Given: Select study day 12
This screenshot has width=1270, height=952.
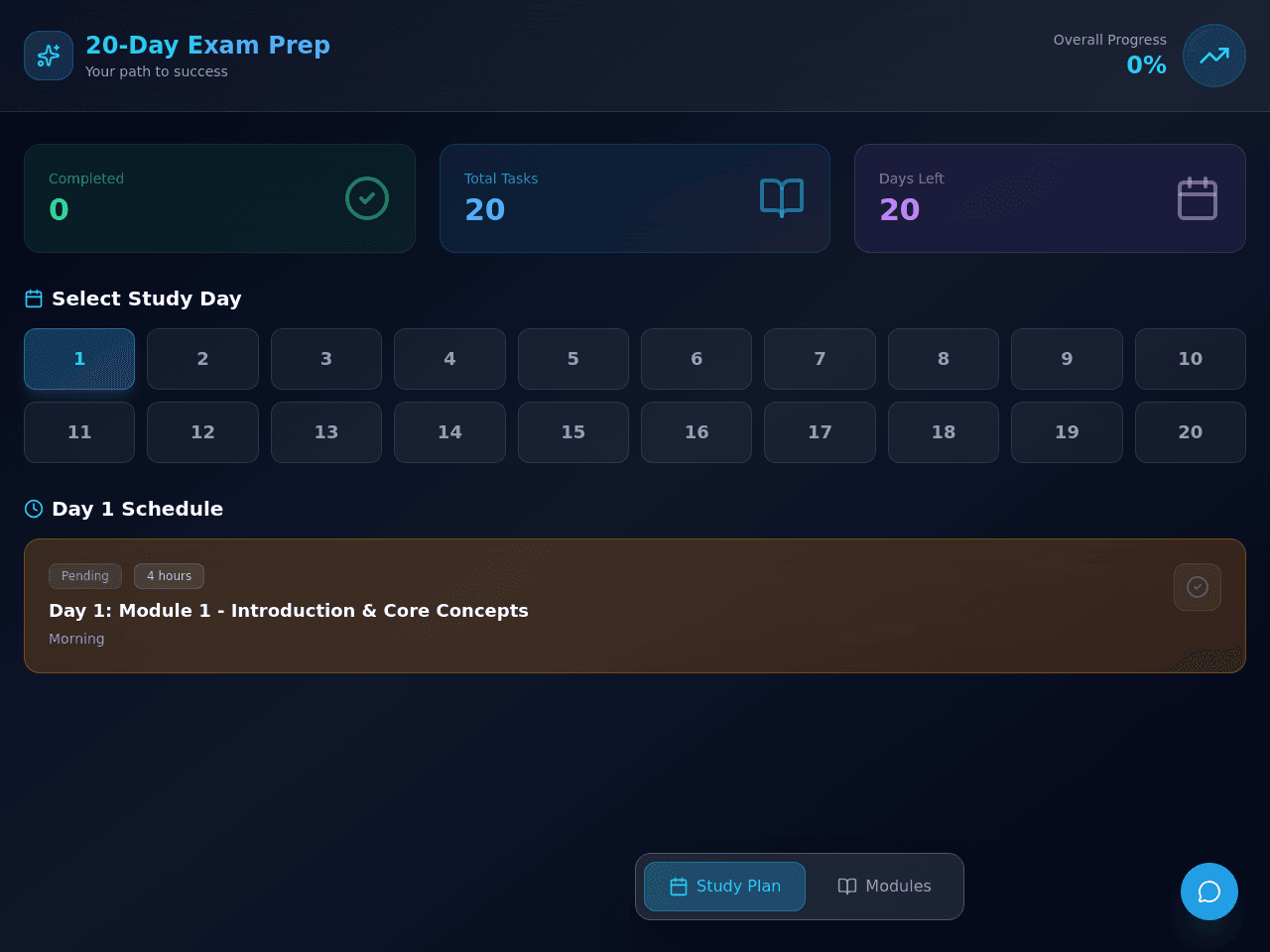Looking at the screenshot, I should (x=202, y=432).
